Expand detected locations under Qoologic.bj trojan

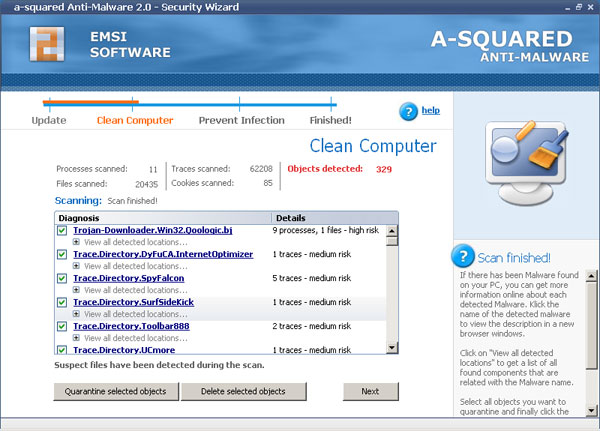pos(76,242)
